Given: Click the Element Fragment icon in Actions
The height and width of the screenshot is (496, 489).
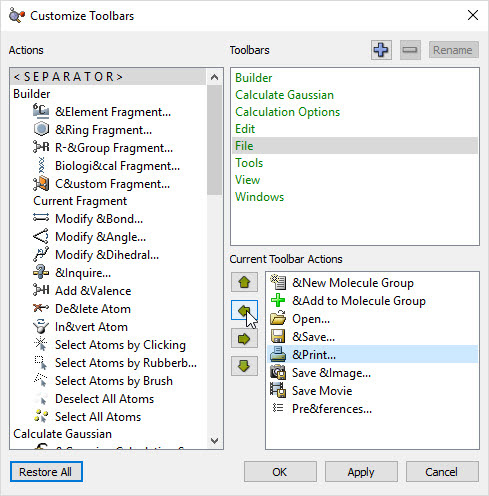Looking at the screenshot, I should [41, 111].
